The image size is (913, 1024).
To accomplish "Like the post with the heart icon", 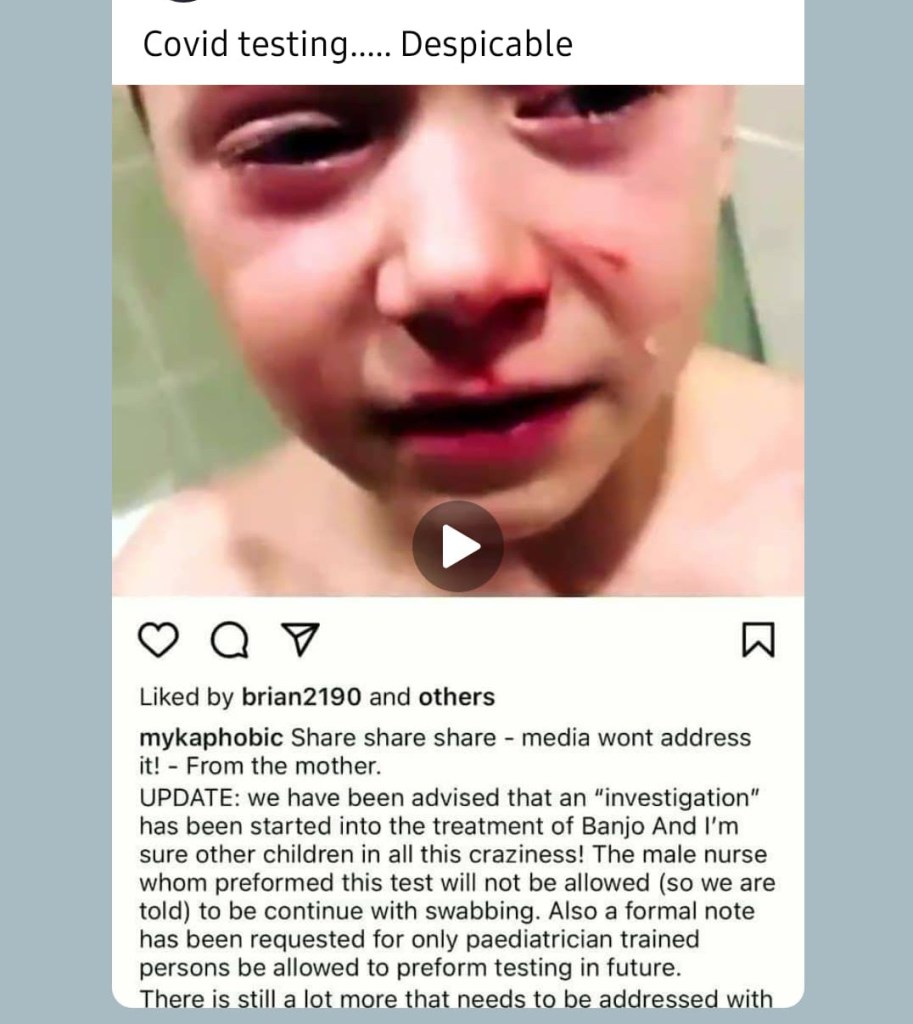I will (159, 639).
